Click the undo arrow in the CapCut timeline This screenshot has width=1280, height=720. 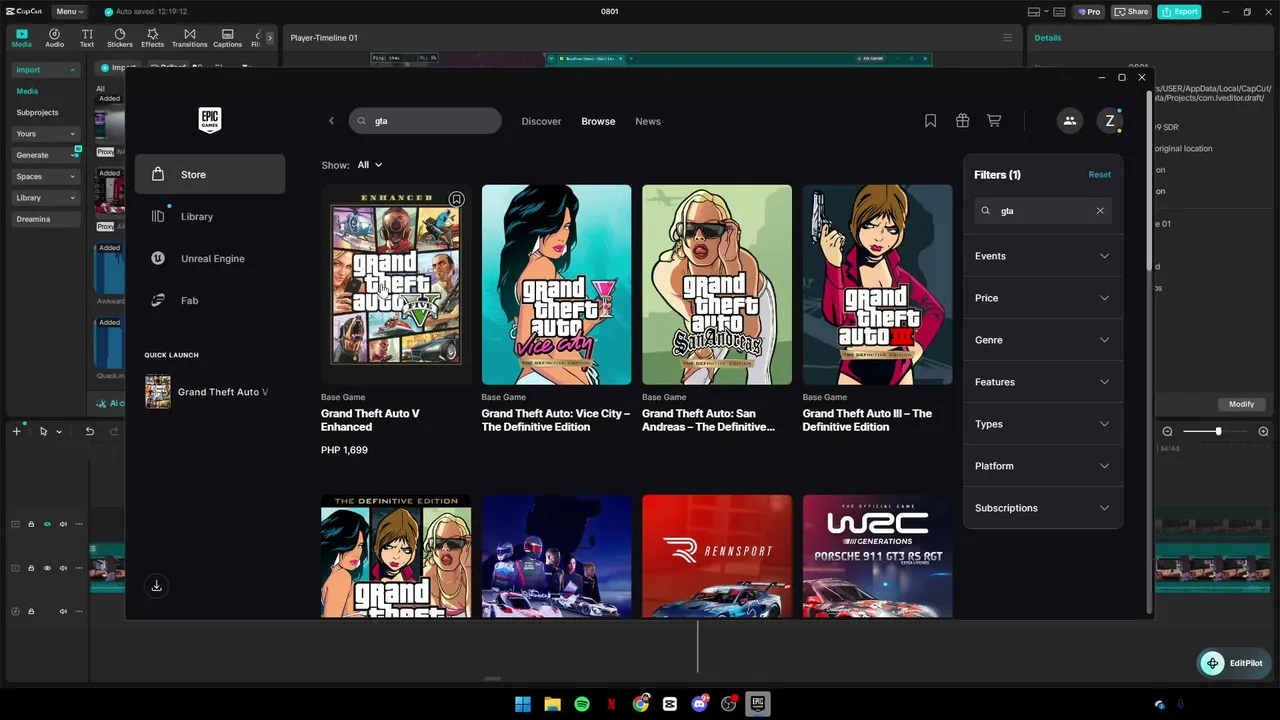click(x=89, y=431)
